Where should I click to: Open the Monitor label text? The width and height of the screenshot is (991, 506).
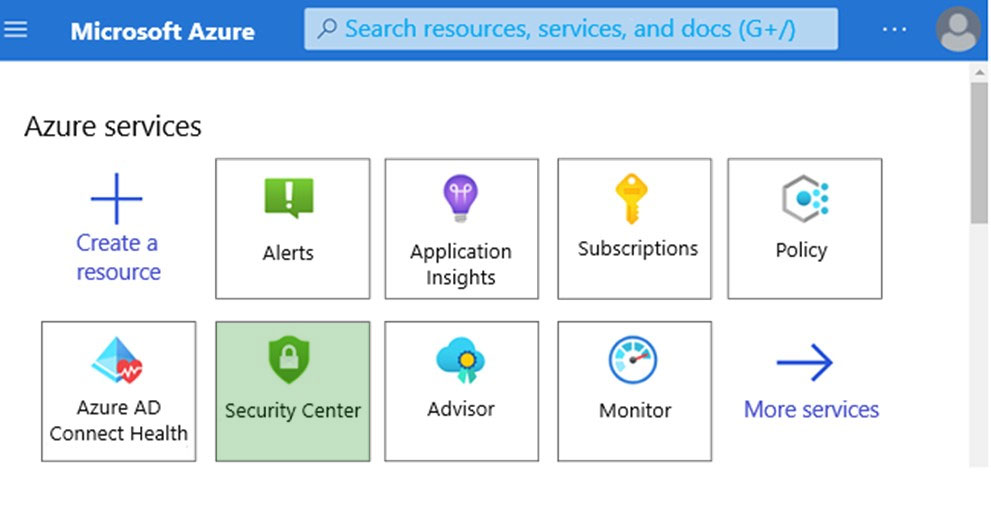[635, 411]
